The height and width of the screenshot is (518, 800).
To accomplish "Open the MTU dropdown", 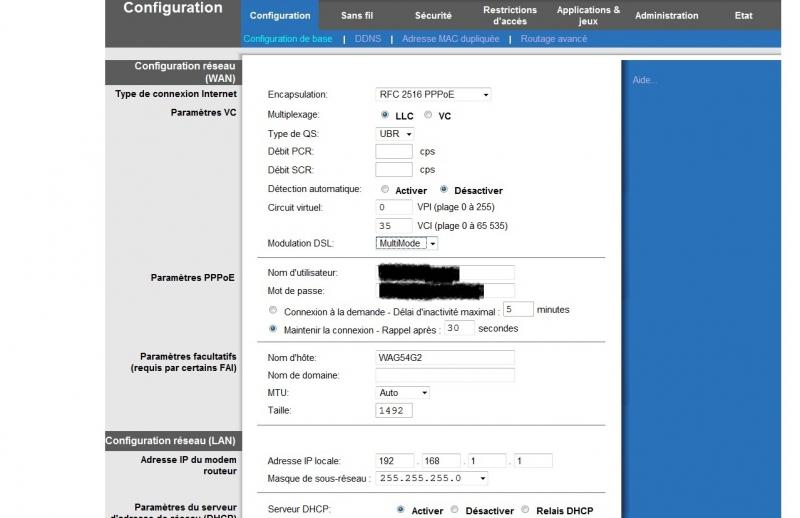I will (x=403, y=393).
